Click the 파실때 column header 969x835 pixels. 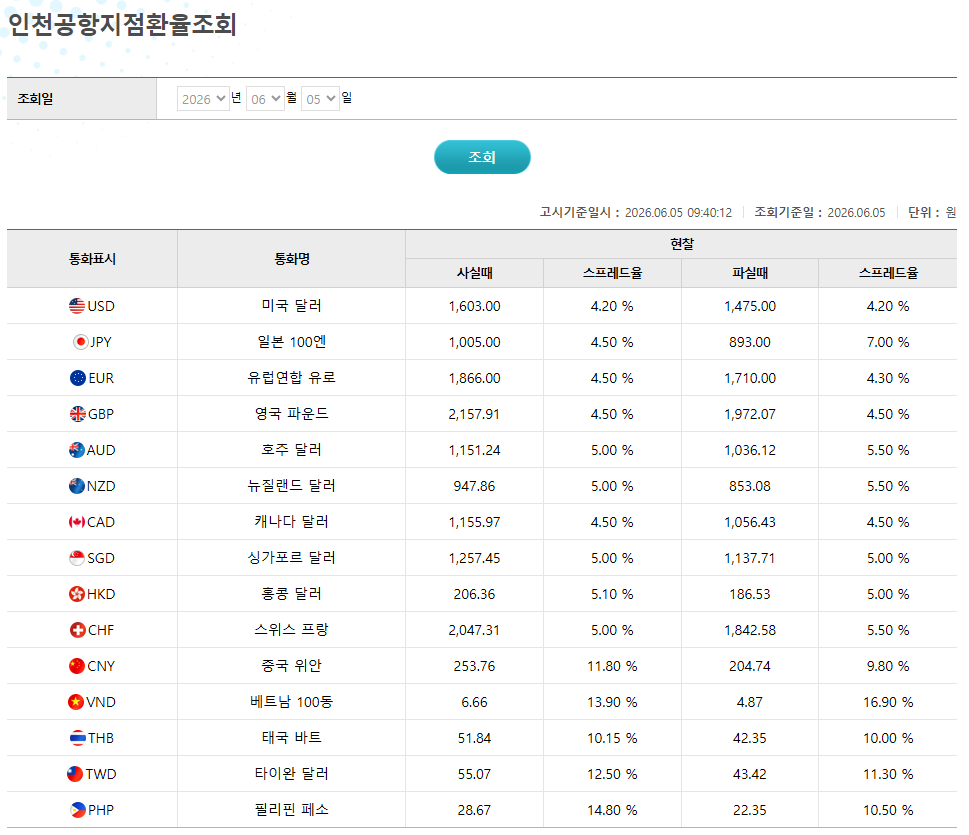[x=750, y=273]
